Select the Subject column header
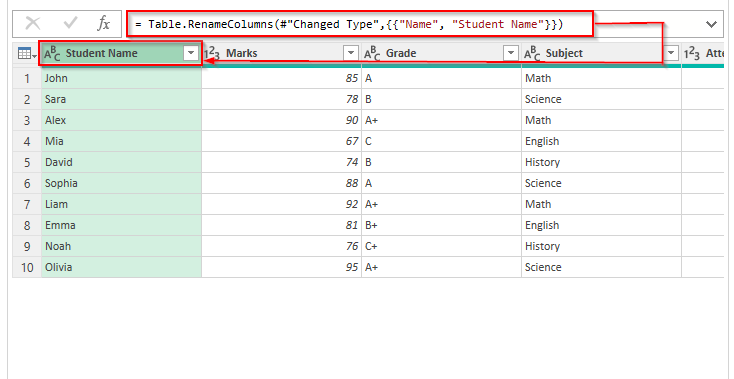The height and width of the screenshot is (379, 734). click(602, 54)
